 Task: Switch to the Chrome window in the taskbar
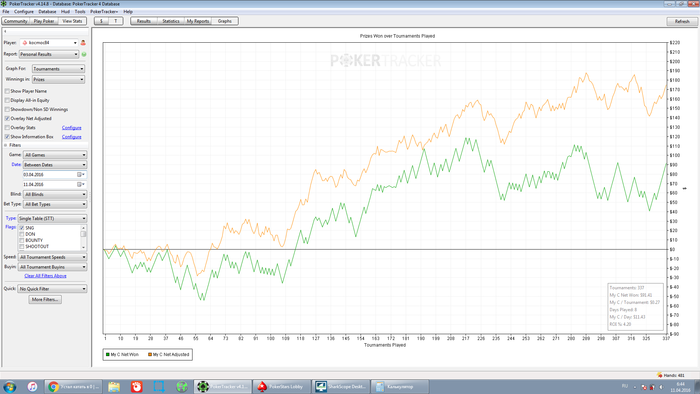click(74, 386)
